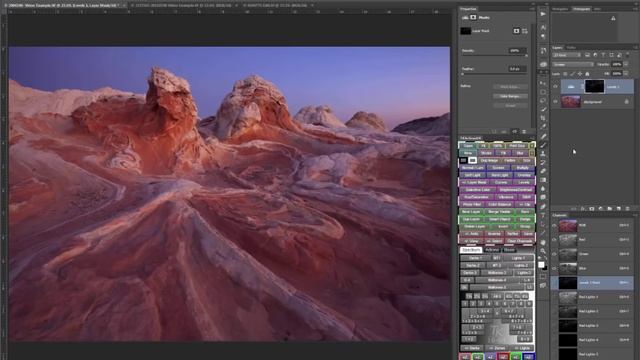Click histogram cache warning triangle
The image size is (640, 360).
tap(613, 18)
